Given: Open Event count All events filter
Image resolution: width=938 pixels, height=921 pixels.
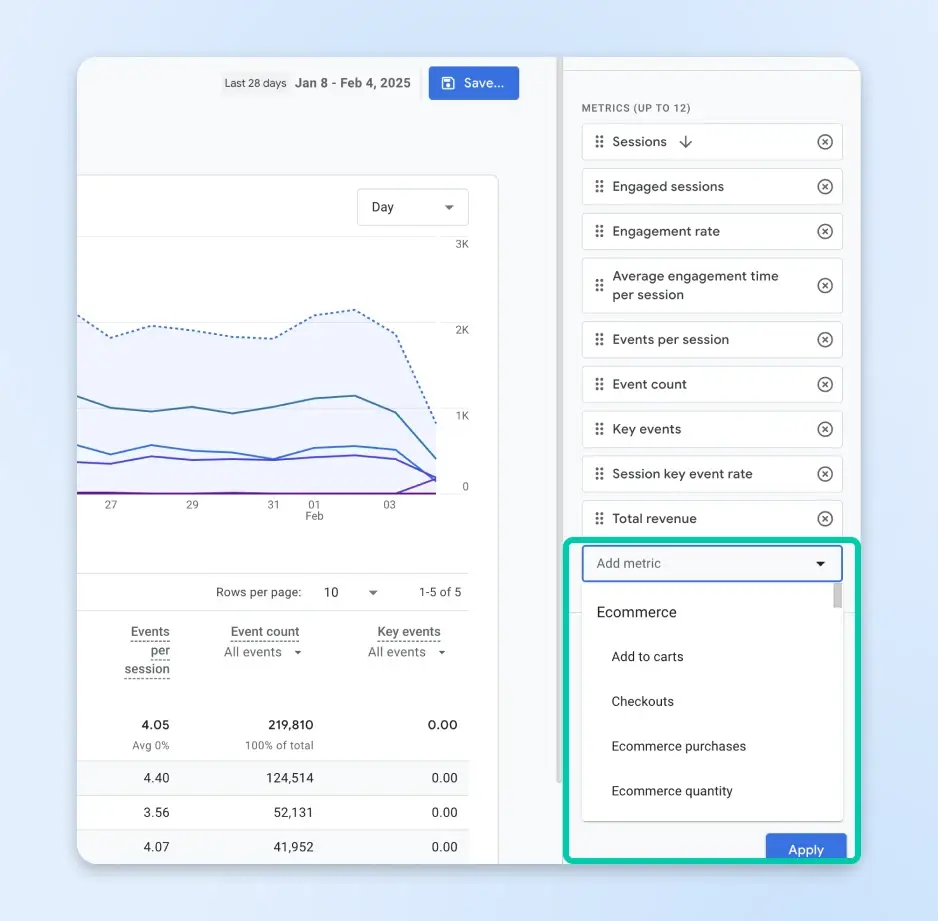Looking at the screenshot, I should click(265, 652).
